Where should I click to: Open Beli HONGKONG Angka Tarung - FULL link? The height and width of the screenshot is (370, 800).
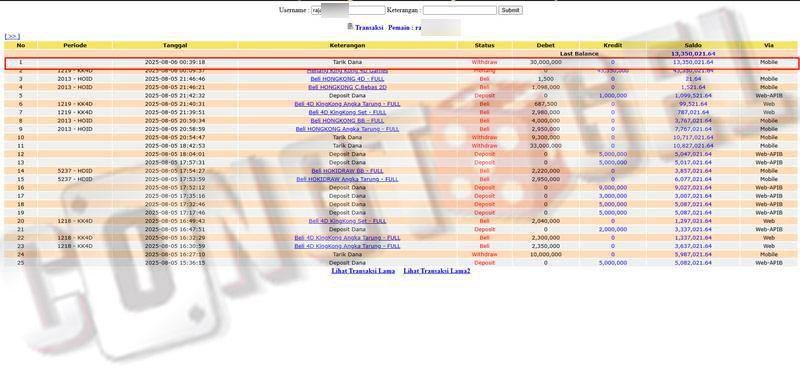click(x=347, y=129)
